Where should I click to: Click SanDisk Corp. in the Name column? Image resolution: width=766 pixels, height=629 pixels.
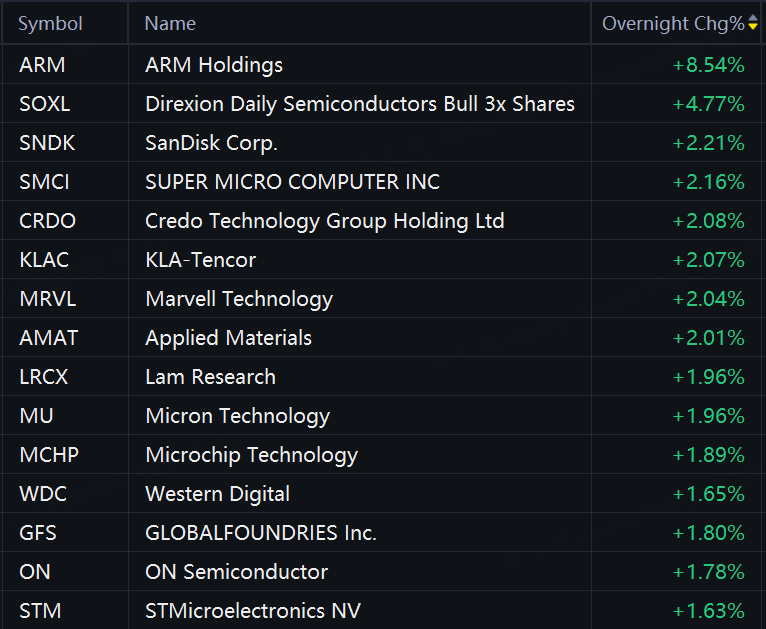click(211, 143)
